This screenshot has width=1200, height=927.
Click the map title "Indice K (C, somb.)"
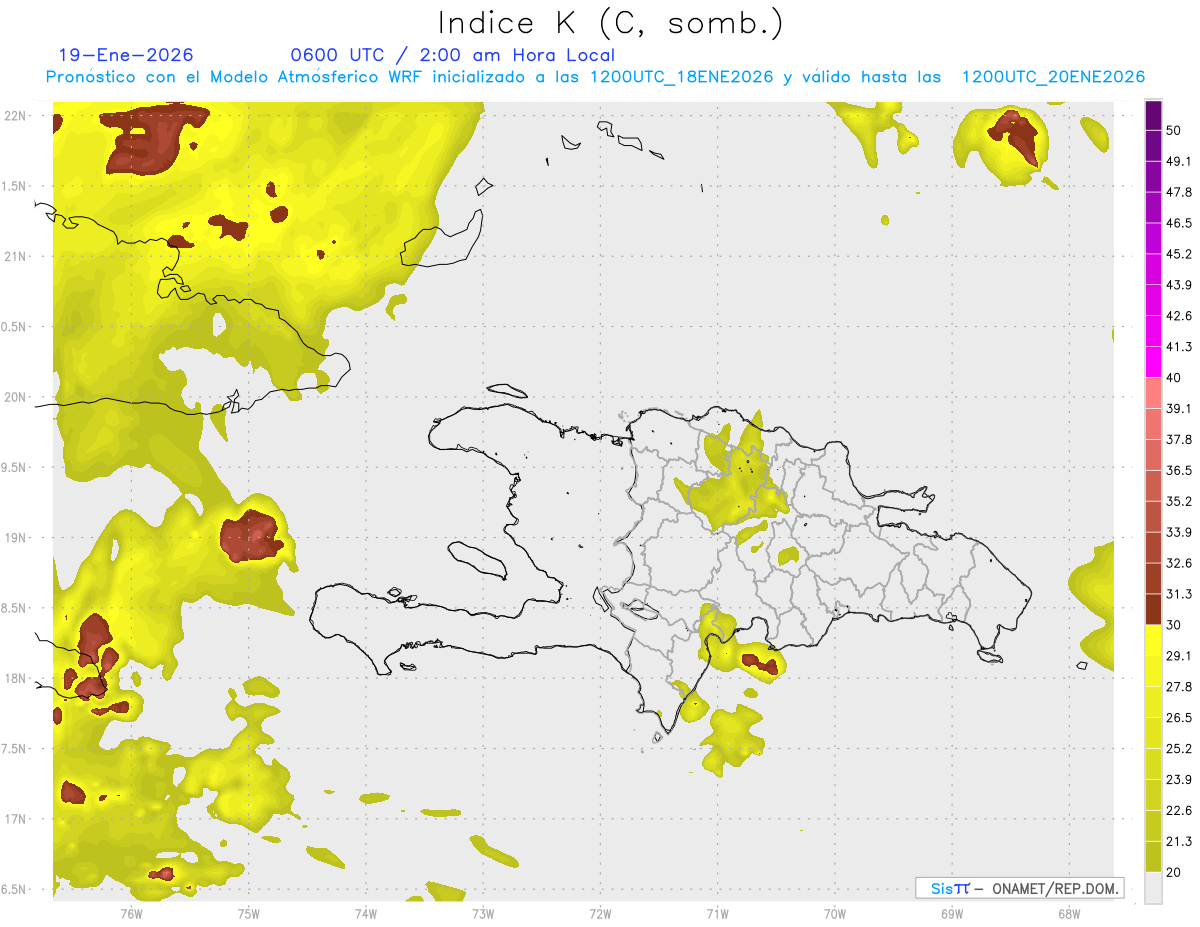[610, 23]
